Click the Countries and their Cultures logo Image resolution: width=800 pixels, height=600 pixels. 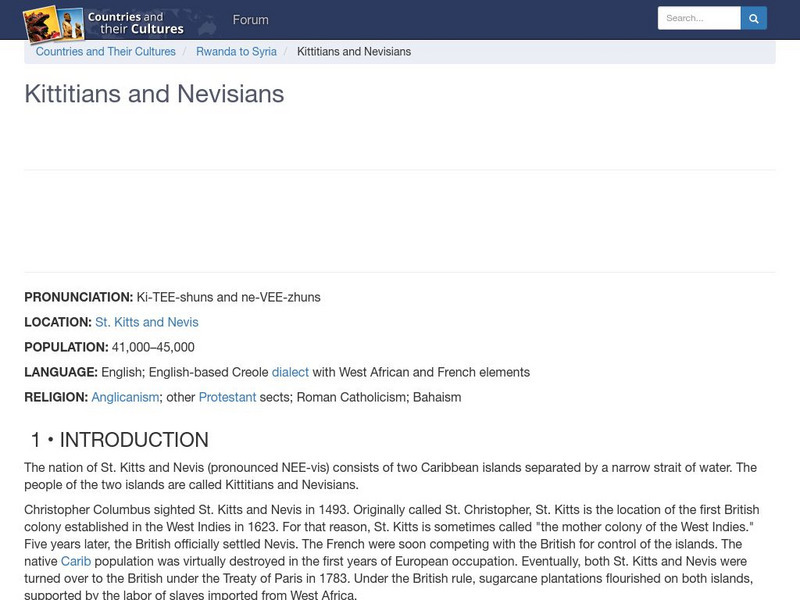pyautogui.click(x=104, y=23)
